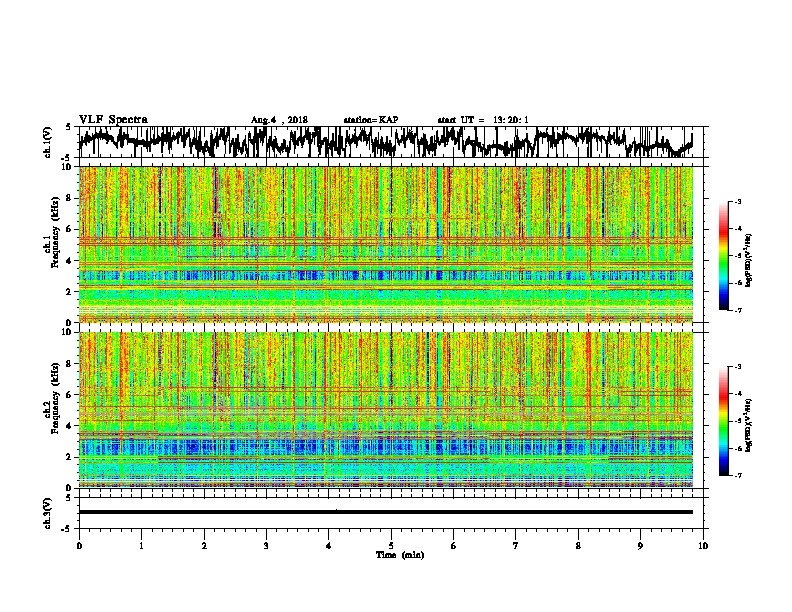Click ch.1(V) upper tick label "5"

tap(68, 127)
